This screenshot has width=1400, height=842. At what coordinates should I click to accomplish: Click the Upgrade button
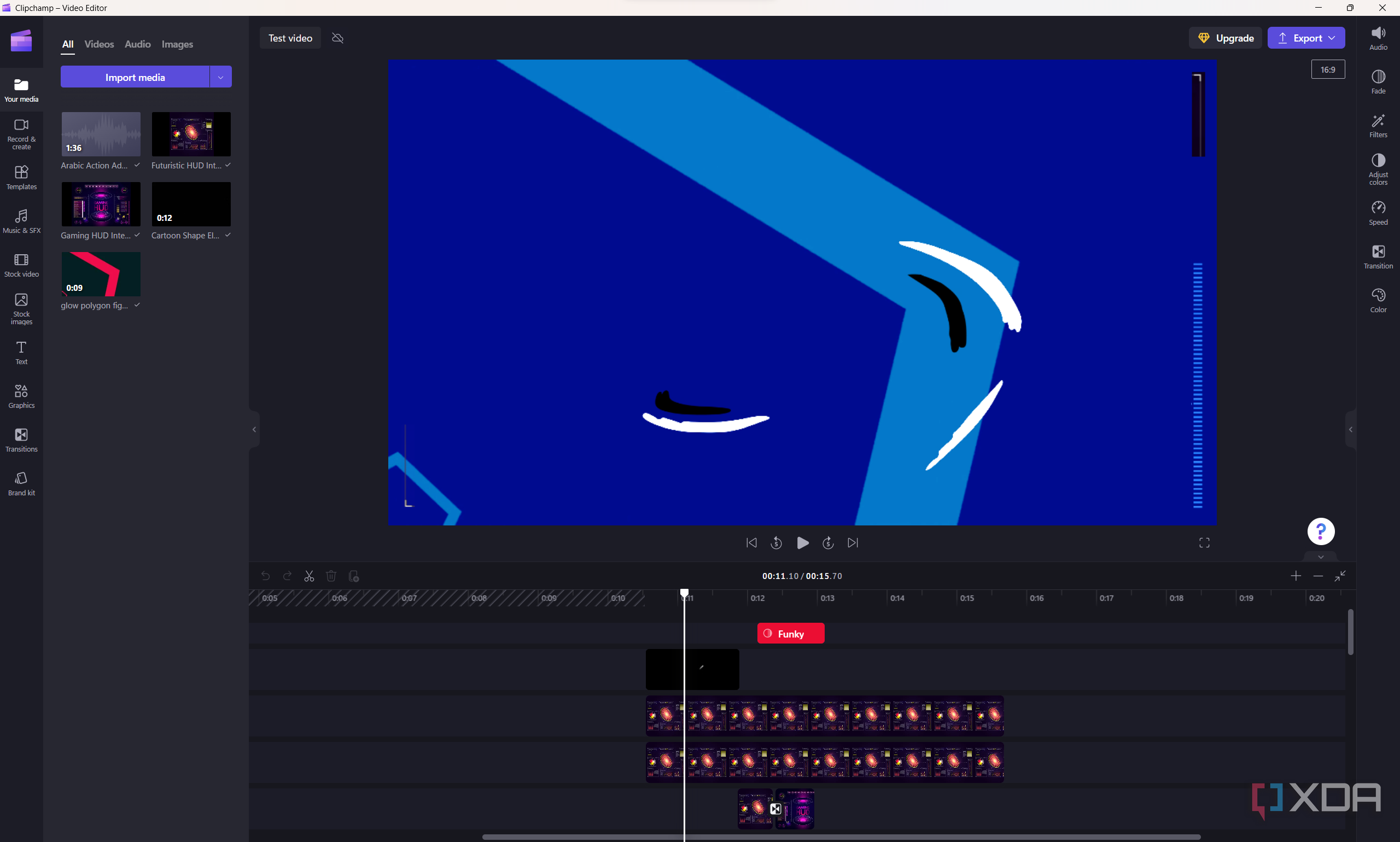coord(1224,38)
